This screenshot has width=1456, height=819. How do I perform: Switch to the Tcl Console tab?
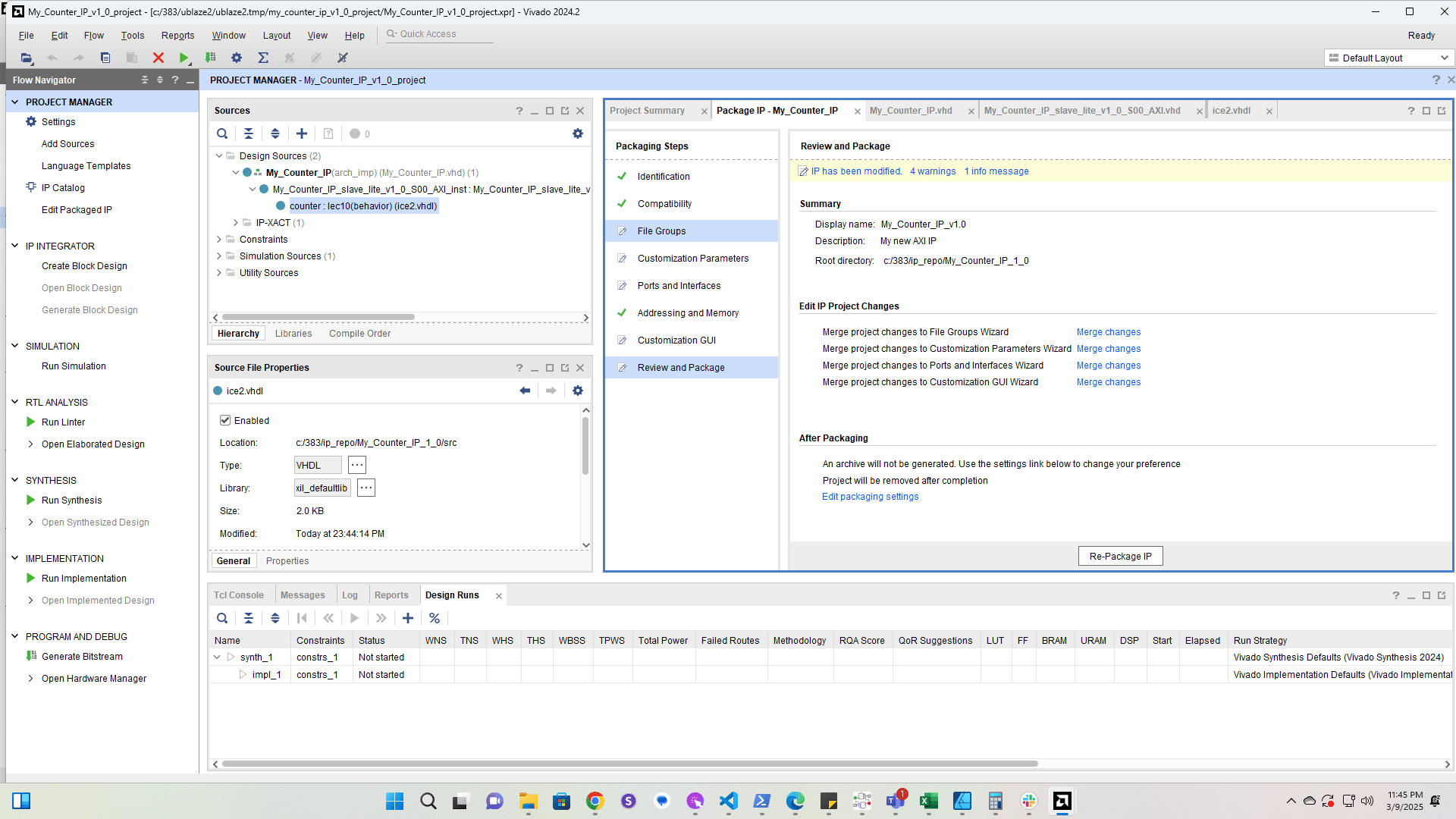pos(238,595)
